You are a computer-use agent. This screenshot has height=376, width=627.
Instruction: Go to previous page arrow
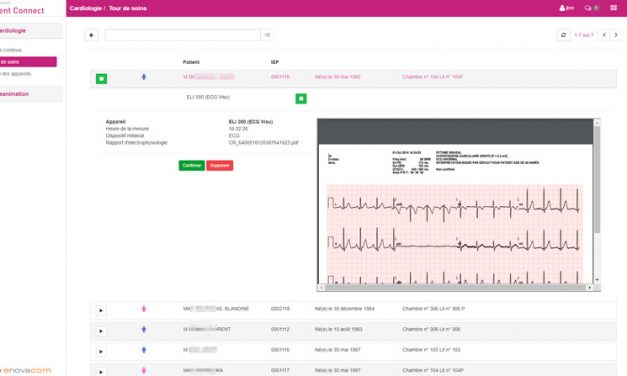604,35
